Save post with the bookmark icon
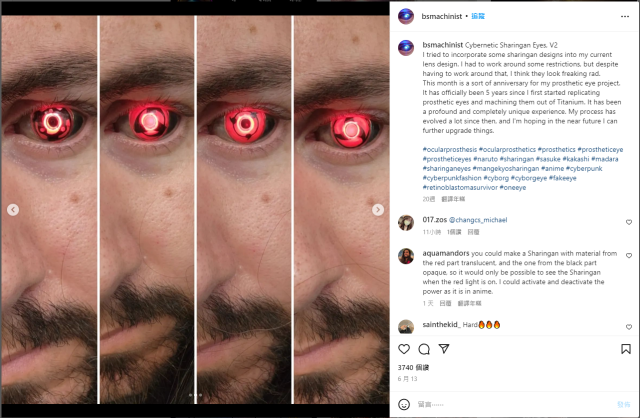640x418 pixels. [626, 350]
